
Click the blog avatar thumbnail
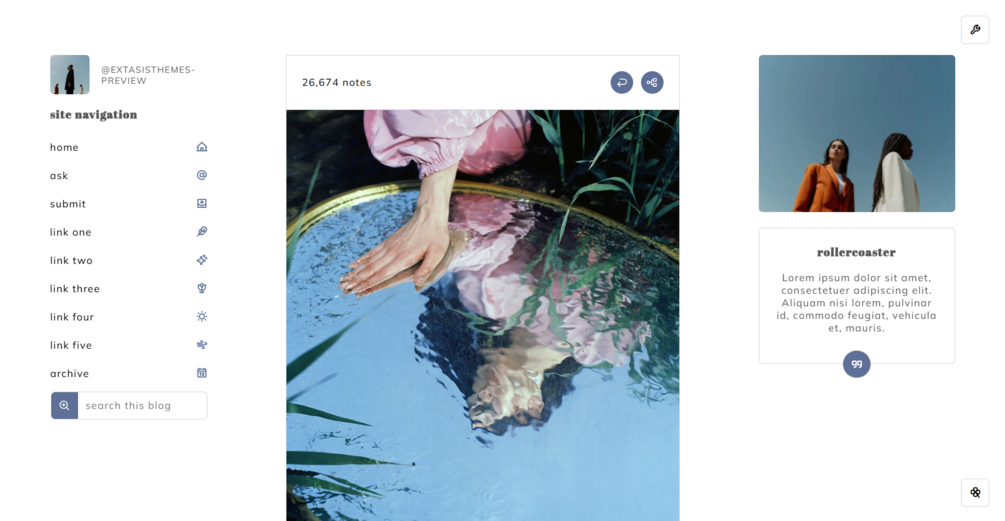point(70,74)
